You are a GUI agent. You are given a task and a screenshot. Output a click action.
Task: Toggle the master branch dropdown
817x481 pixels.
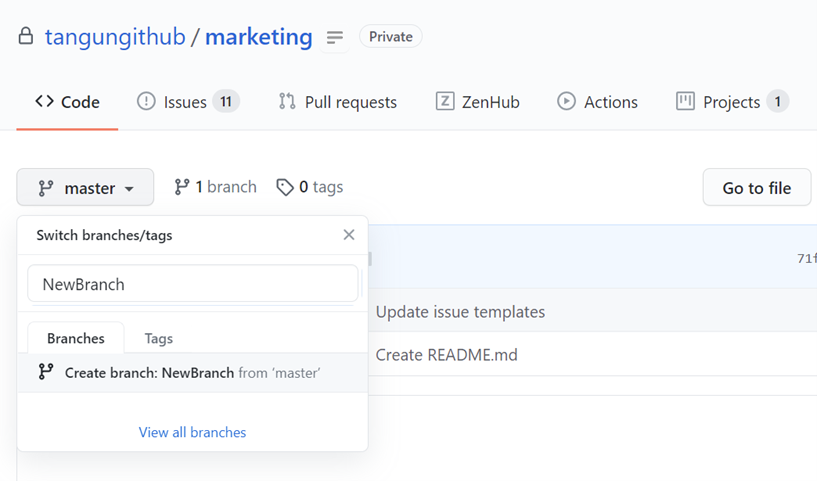pyautogui.click(x=85, y=188)
